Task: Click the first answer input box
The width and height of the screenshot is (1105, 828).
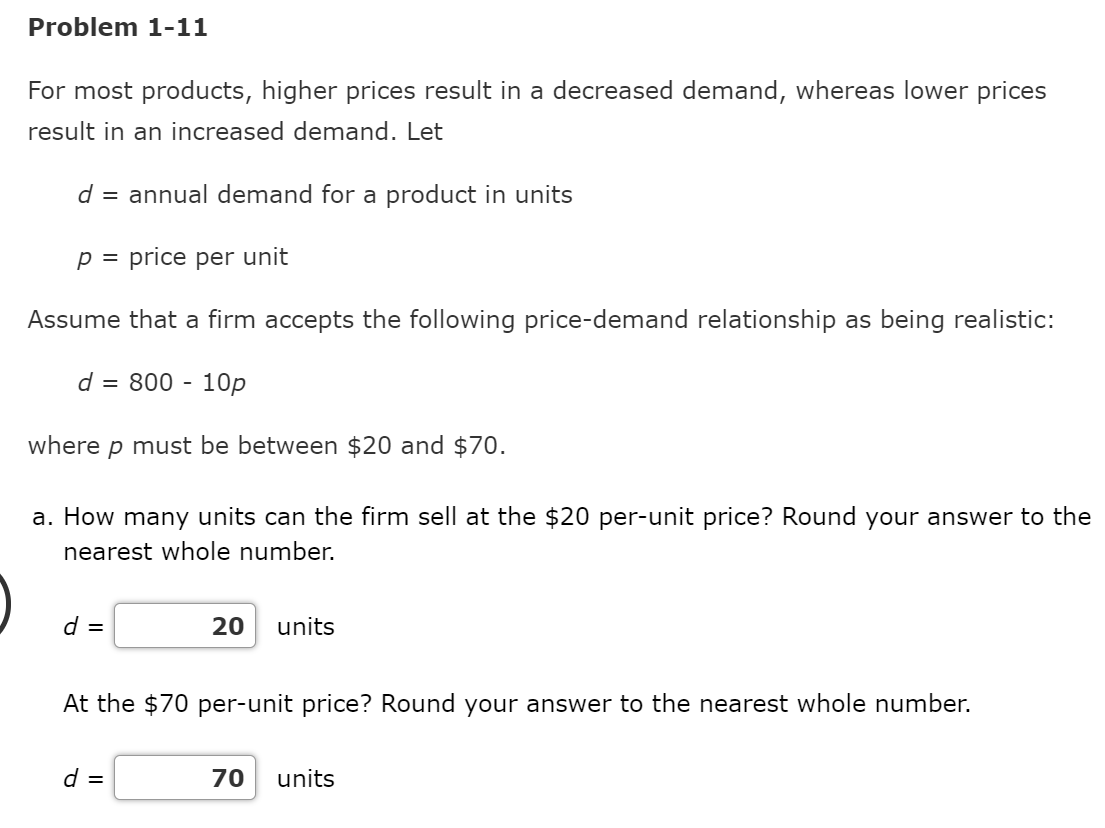Action: tap(184, 627)
